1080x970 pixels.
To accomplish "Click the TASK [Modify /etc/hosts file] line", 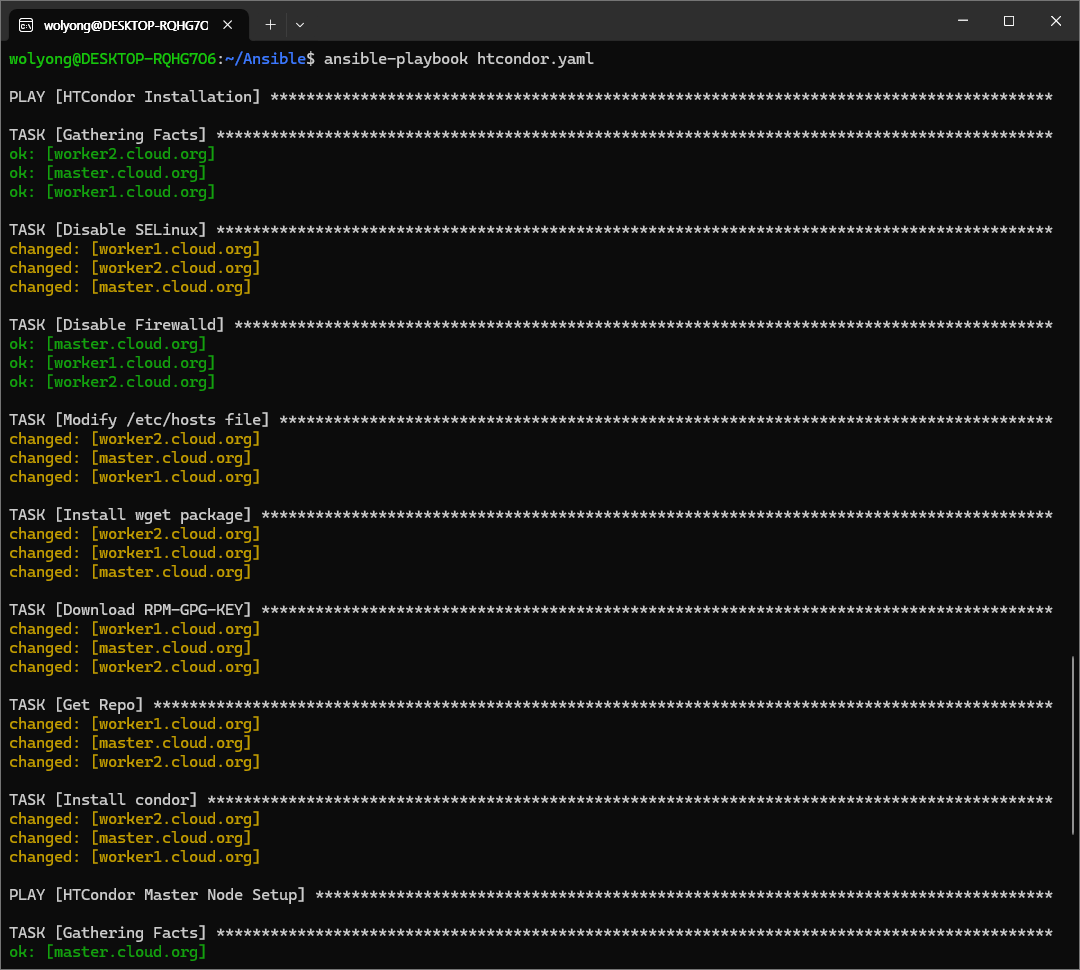I will (x=139, y=420).
